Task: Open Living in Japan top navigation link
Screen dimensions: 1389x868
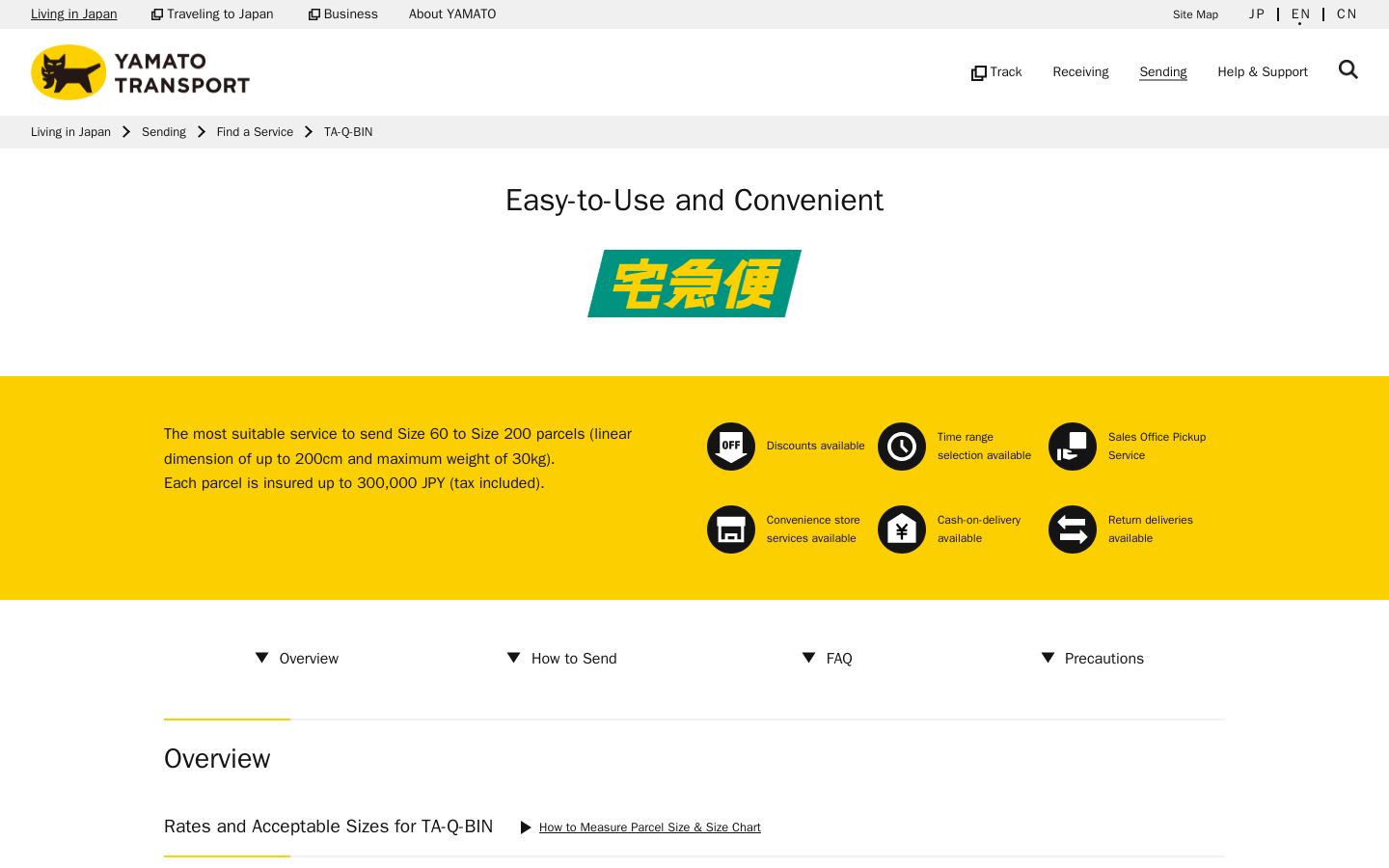Action: (73, 14)
